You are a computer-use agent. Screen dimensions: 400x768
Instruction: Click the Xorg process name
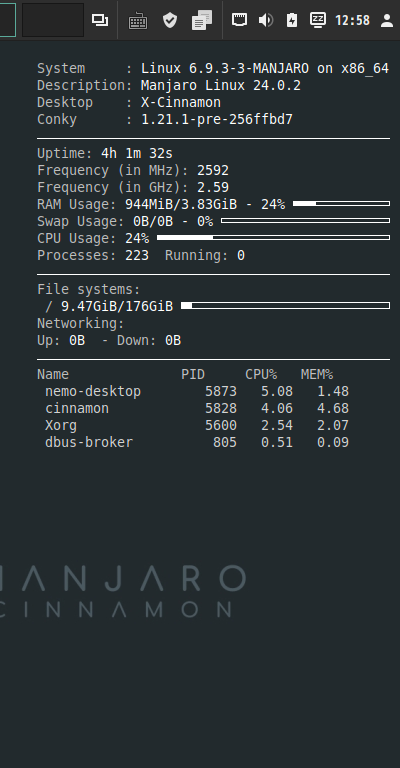pyautogui.click(x=61, y=425)
